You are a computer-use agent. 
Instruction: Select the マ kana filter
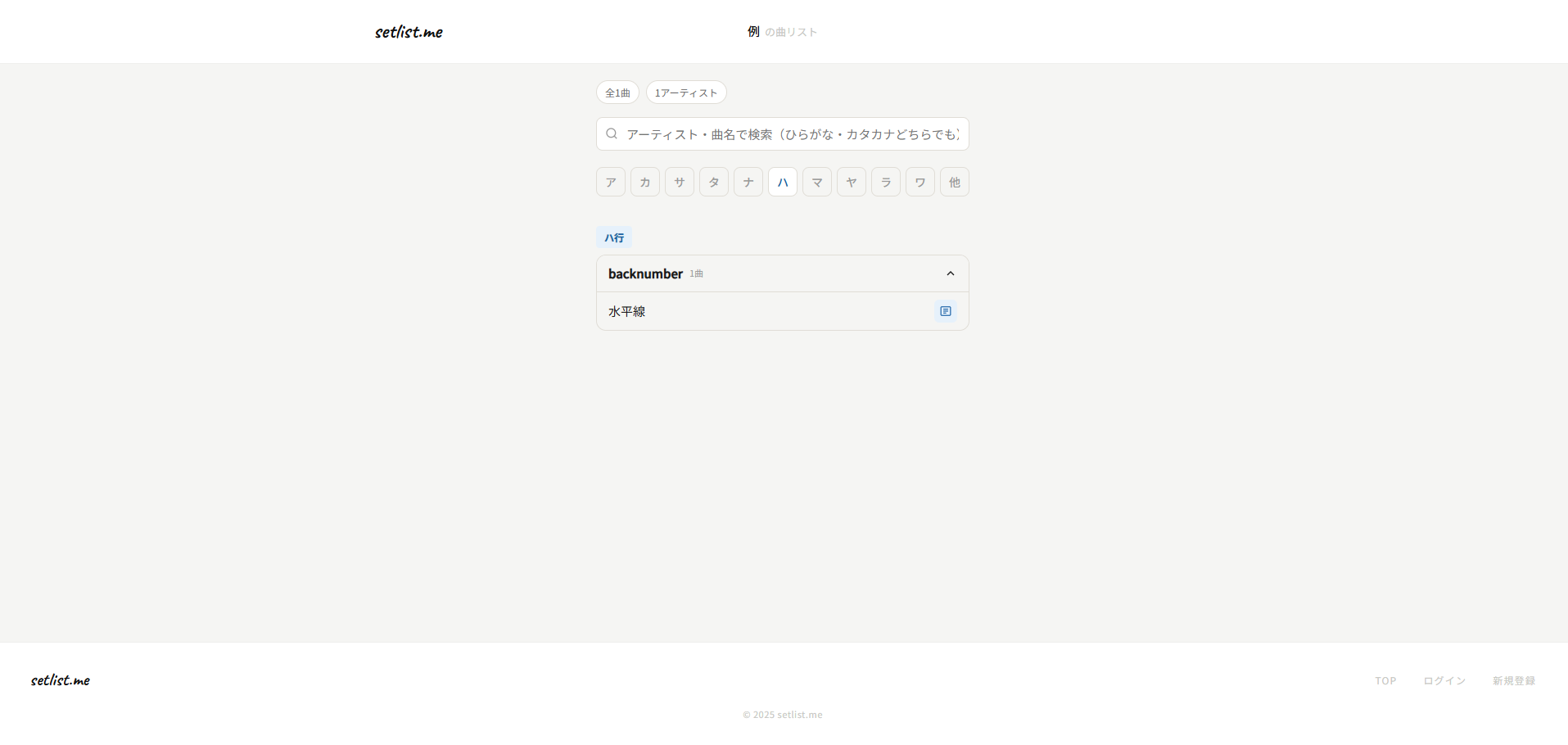(x=817, y=182)
